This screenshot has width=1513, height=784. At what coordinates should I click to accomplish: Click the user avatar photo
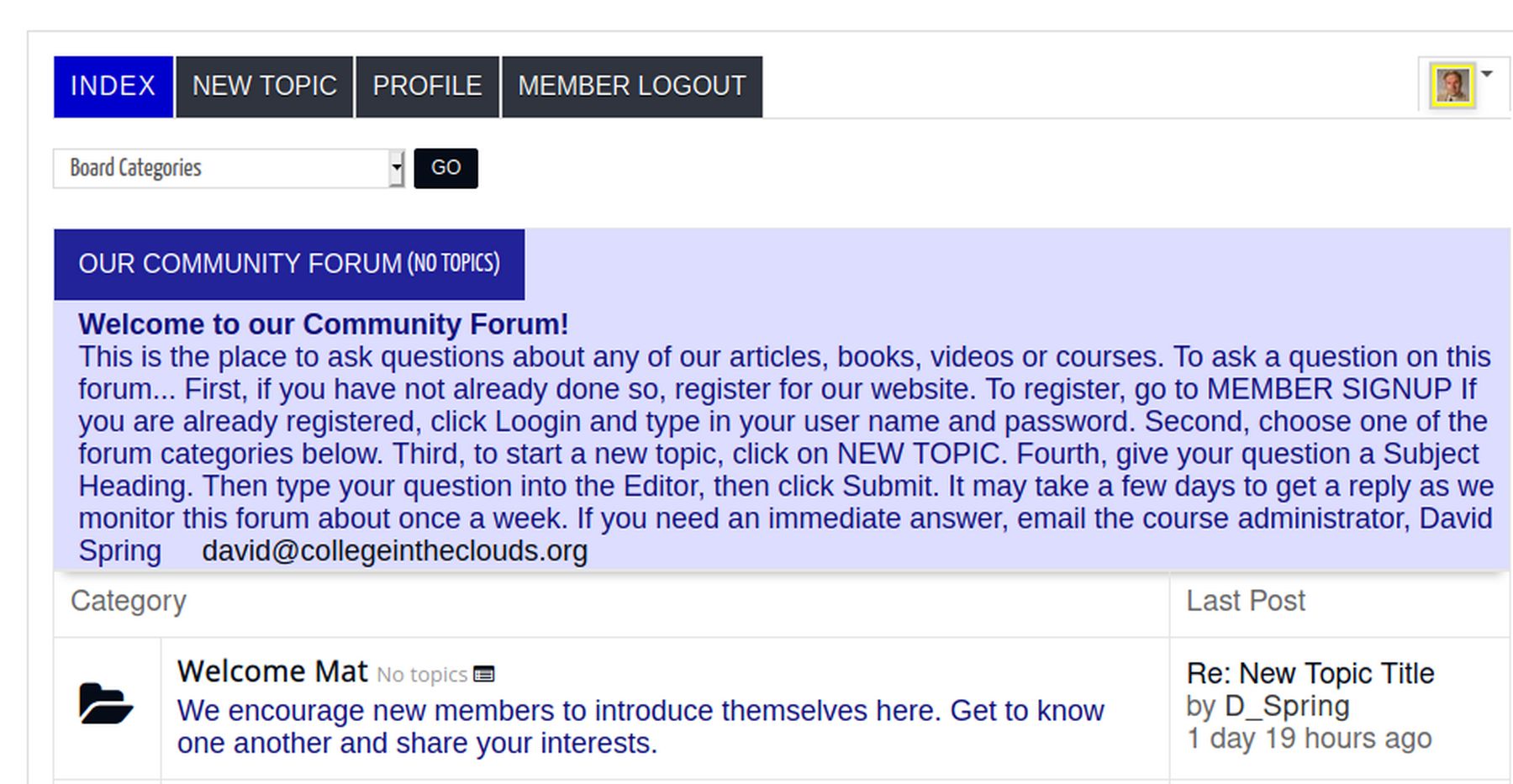point(1452,86)
